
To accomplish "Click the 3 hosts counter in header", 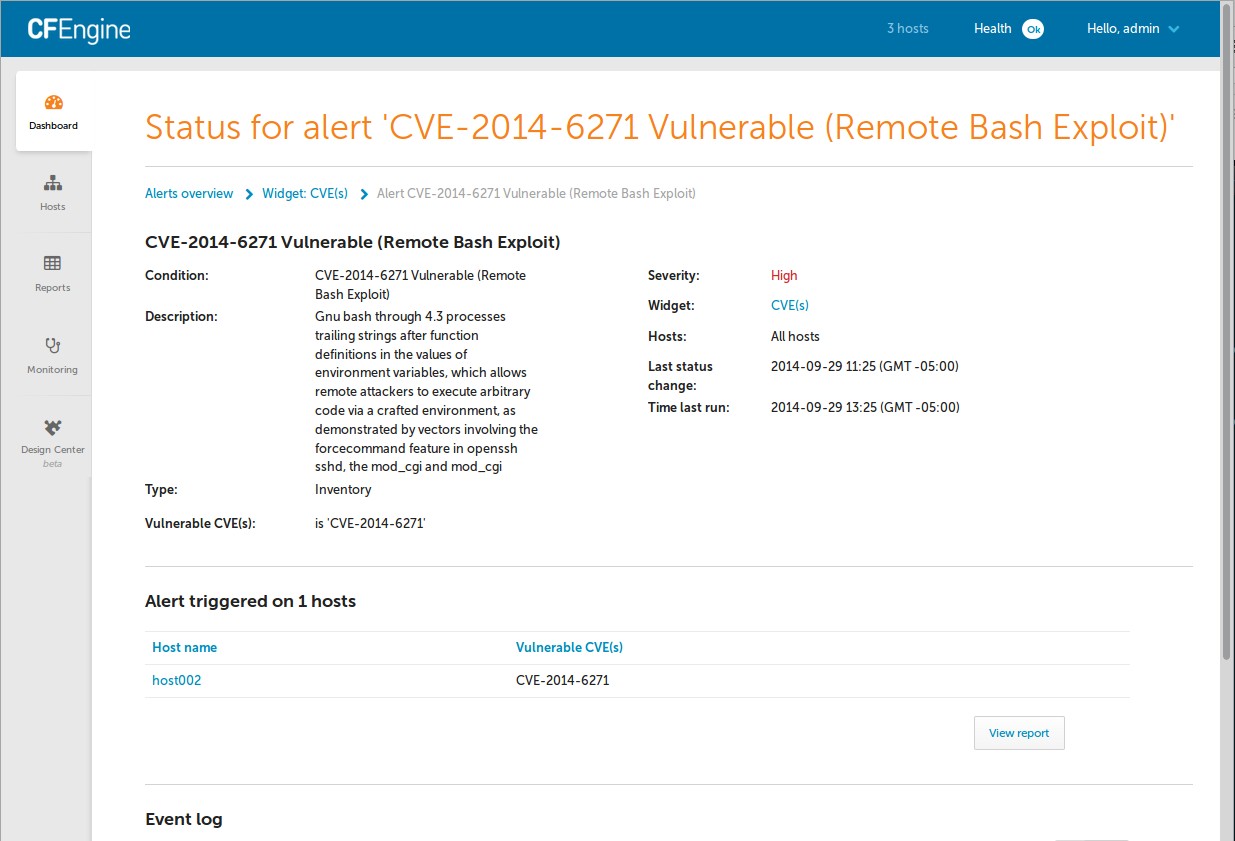I will pos(907,29).
